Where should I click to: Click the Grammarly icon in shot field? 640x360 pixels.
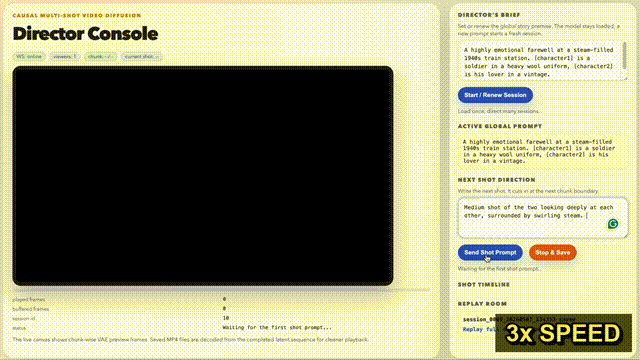click(613, 224)
